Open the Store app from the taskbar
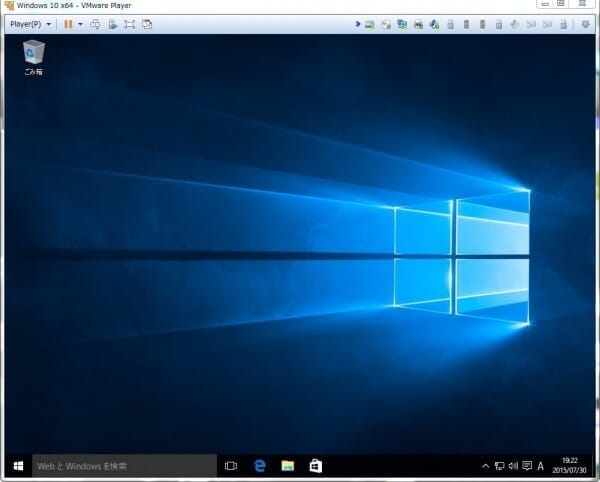The image size is (600, 482). click(315, 466)
